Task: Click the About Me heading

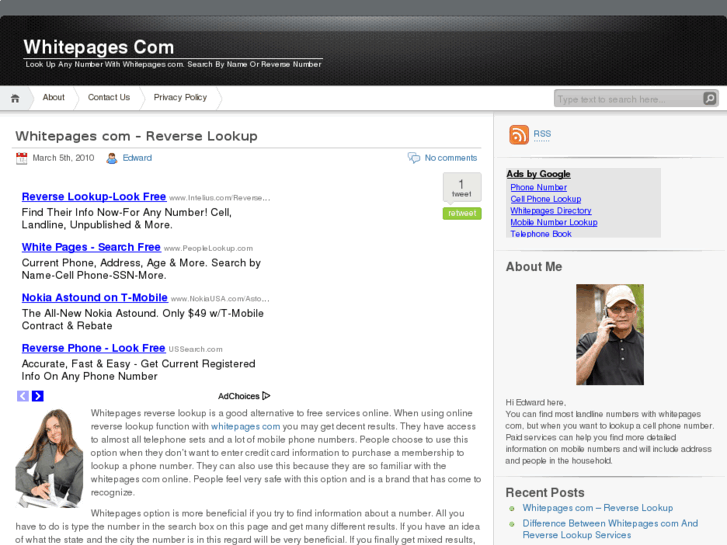Action: click(534, 267)
